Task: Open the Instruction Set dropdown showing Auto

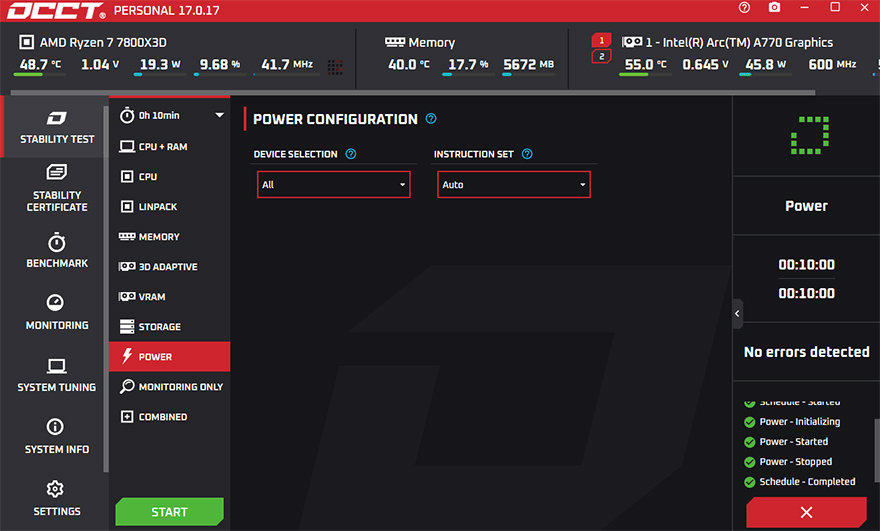Action: (514, 185)
